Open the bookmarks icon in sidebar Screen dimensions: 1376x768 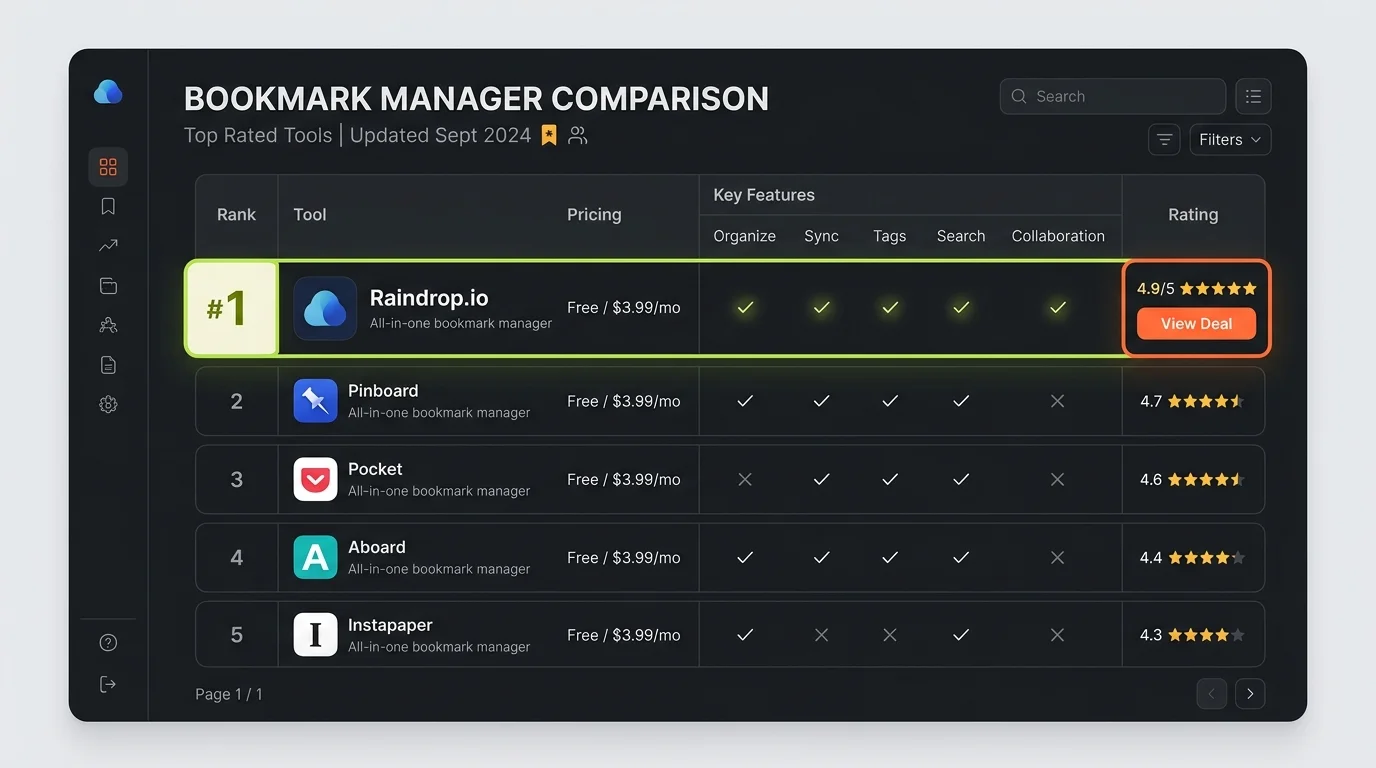(x=108, y=206)
